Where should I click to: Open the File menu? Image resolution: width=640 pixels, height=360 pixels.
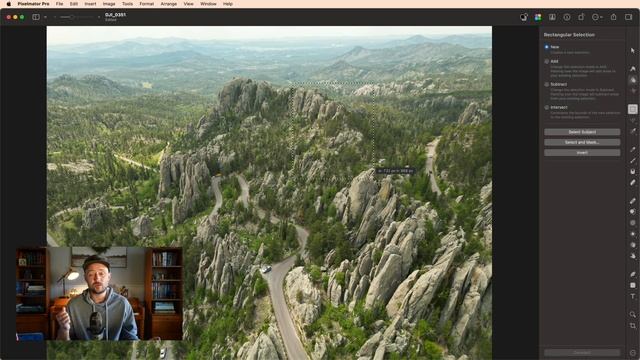coord(60,4)
